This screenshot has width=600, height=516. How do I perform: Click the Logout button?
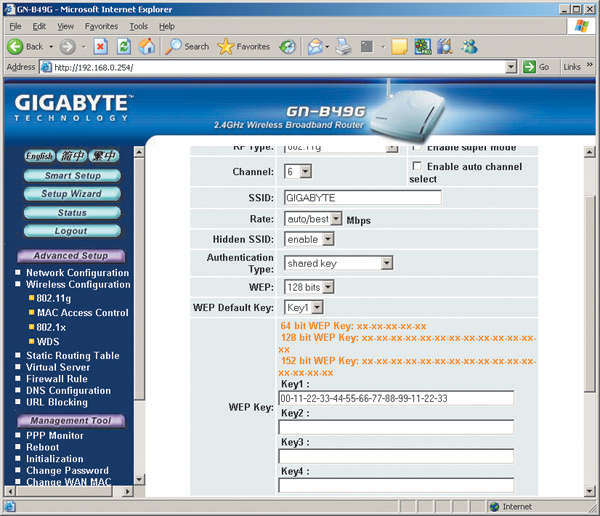72,231
